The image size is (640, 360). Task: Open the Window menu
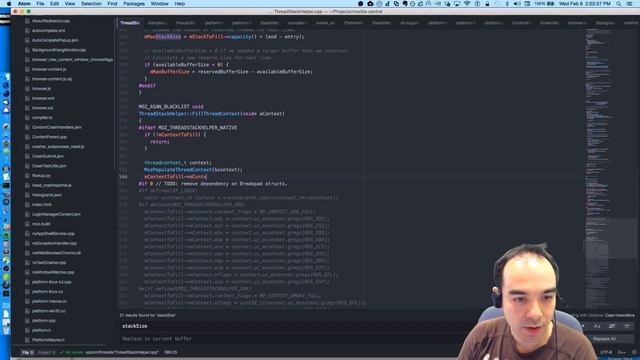point(159,4)
